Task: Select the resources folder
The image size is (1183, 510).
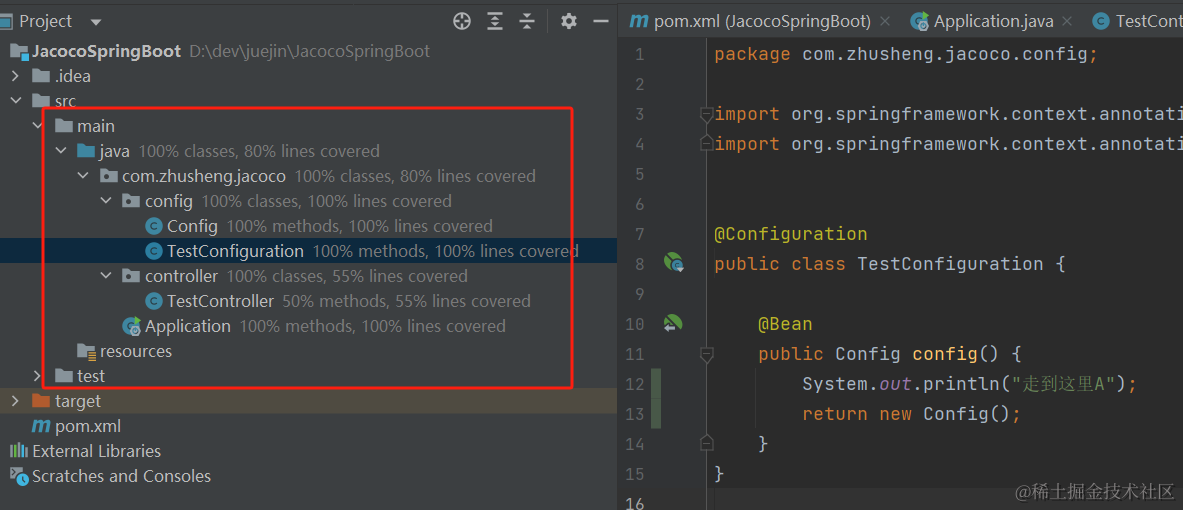Action: tap(136, 351)
